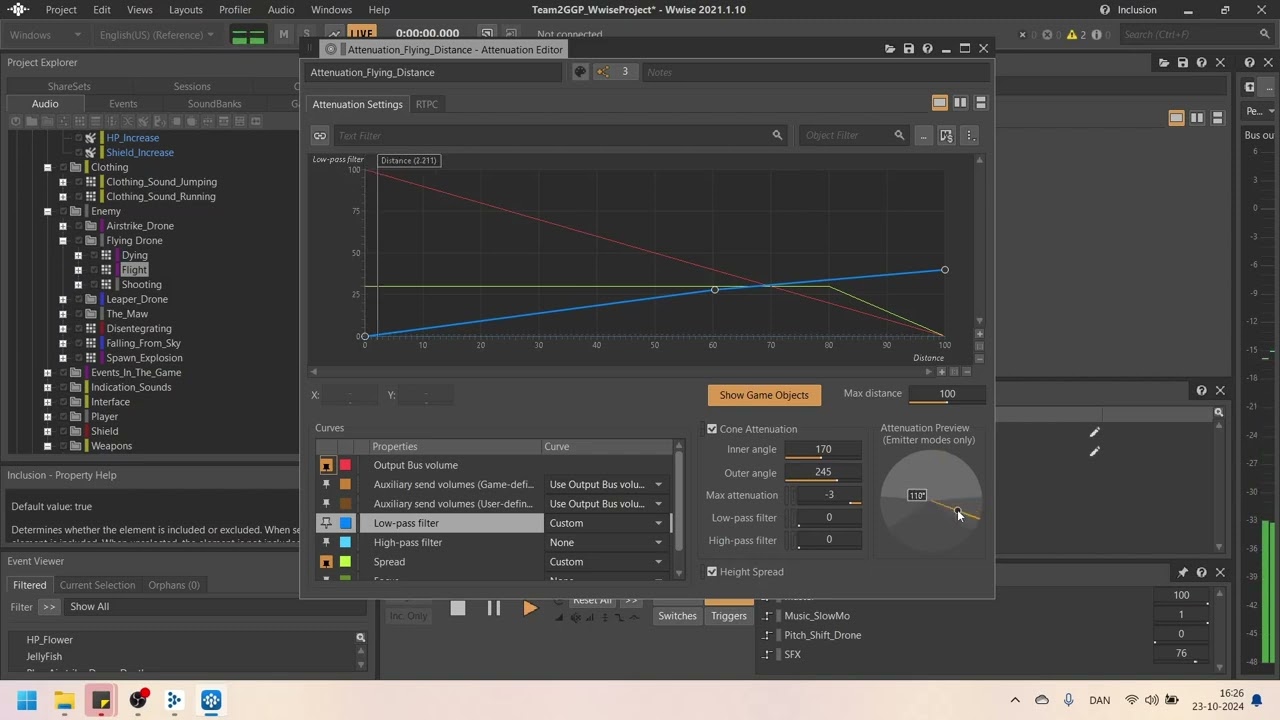Toggle pin for High-pass filter curve
The width and height of the screenshot is (1280, 720).
coord(326,542)
